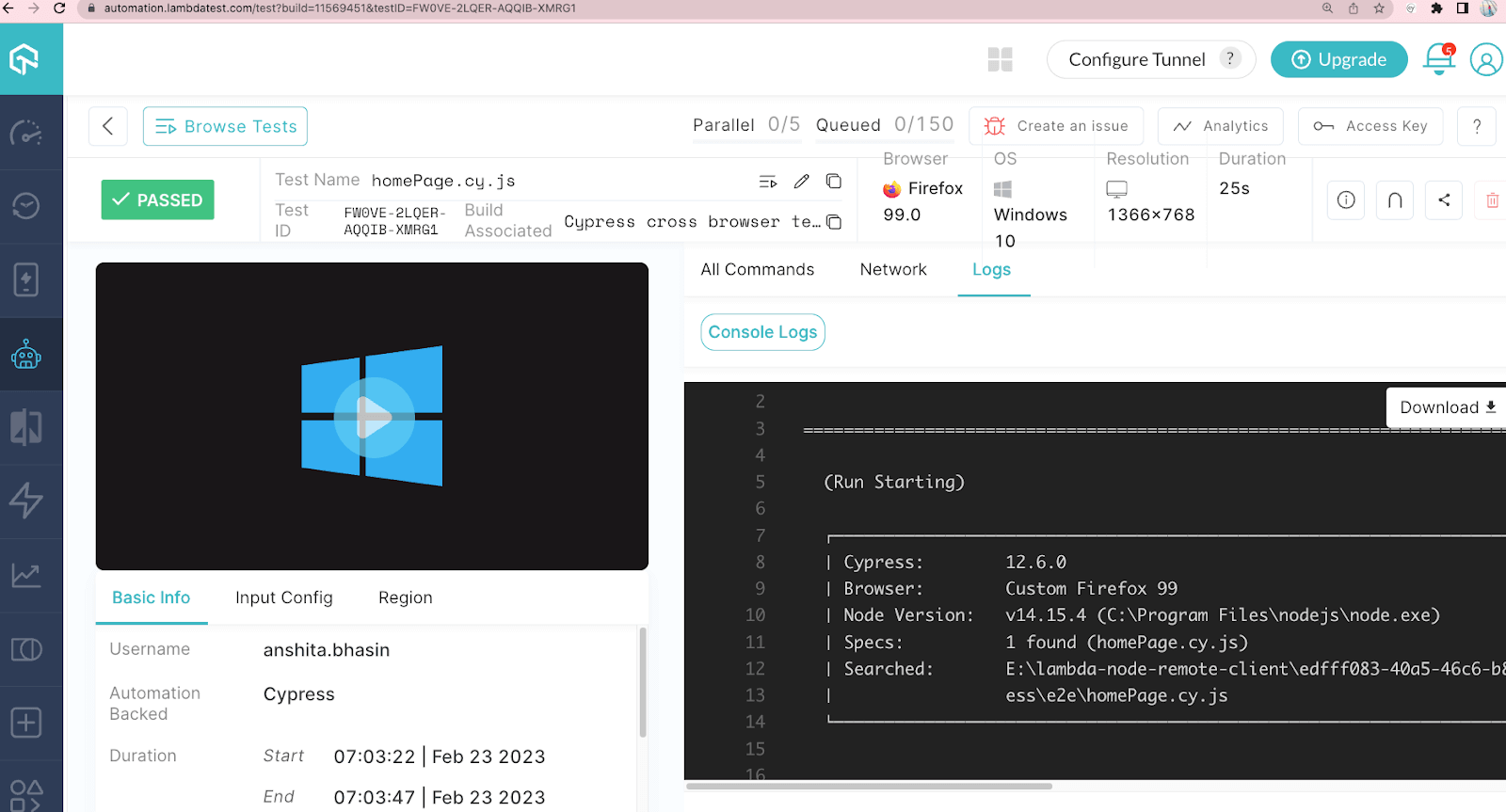Share the test with share icon
This screenshot has height=812, width=1506.
click(x=1444, y=199)
